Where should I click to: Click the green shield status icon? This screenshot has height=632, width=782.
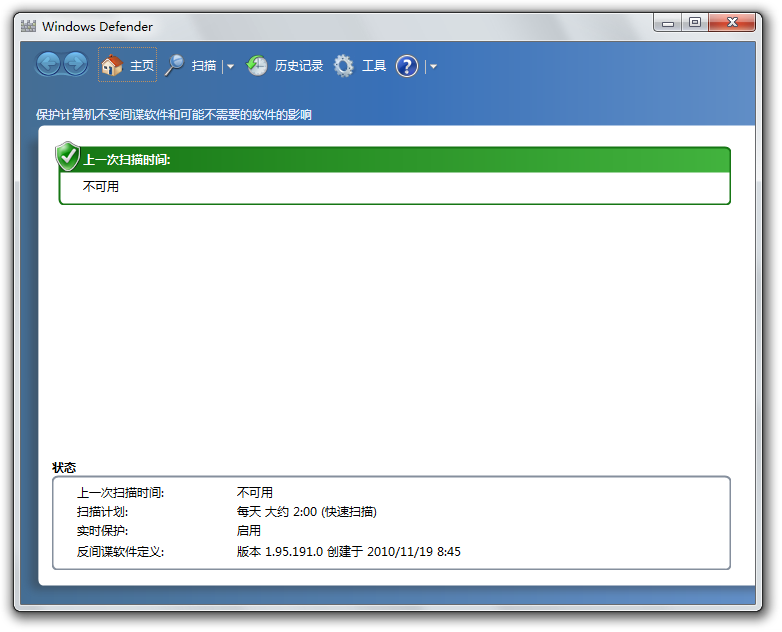point(67,156)
